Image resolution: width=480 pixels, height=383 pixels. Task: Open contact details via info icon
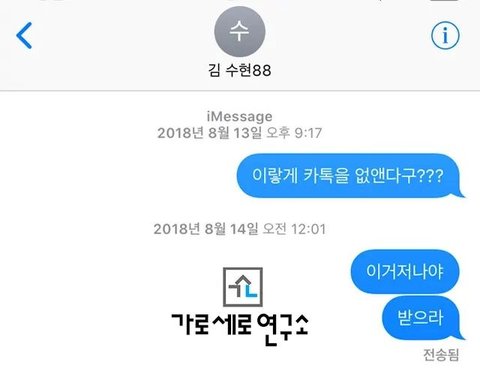[445, 35]
